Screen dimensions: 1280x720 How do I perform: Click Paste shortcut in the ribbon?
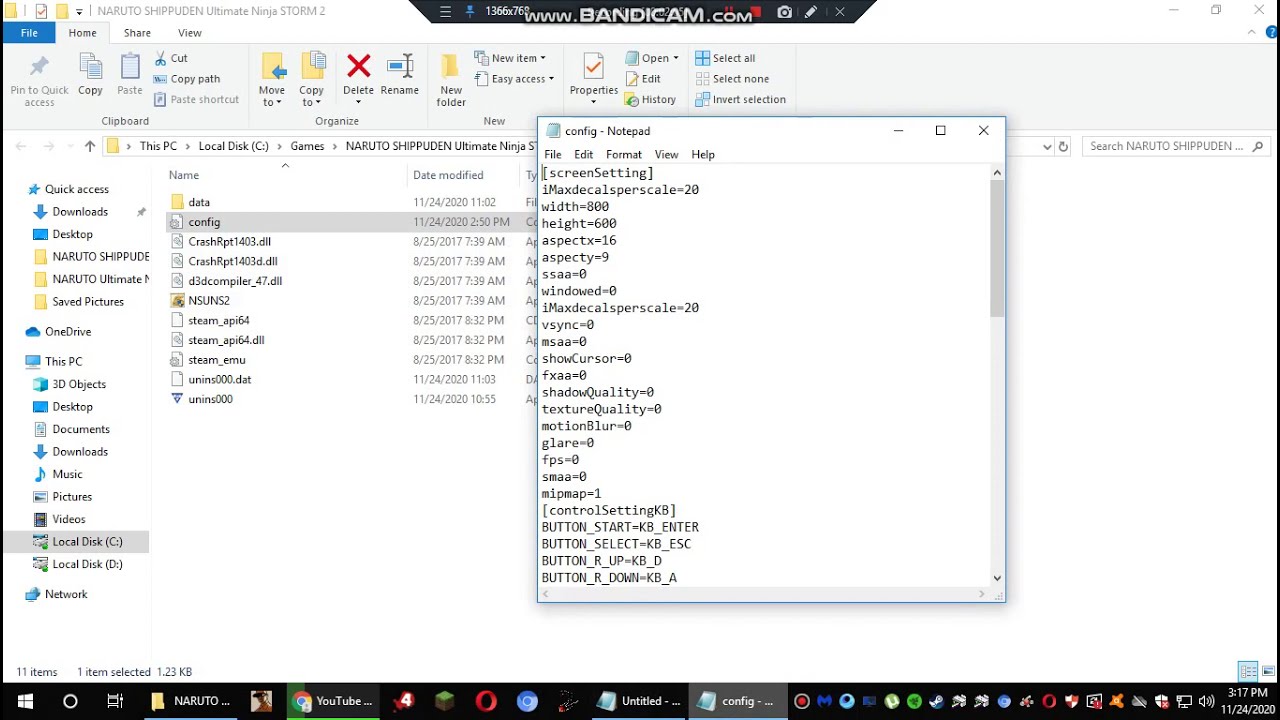pos(197,99)
